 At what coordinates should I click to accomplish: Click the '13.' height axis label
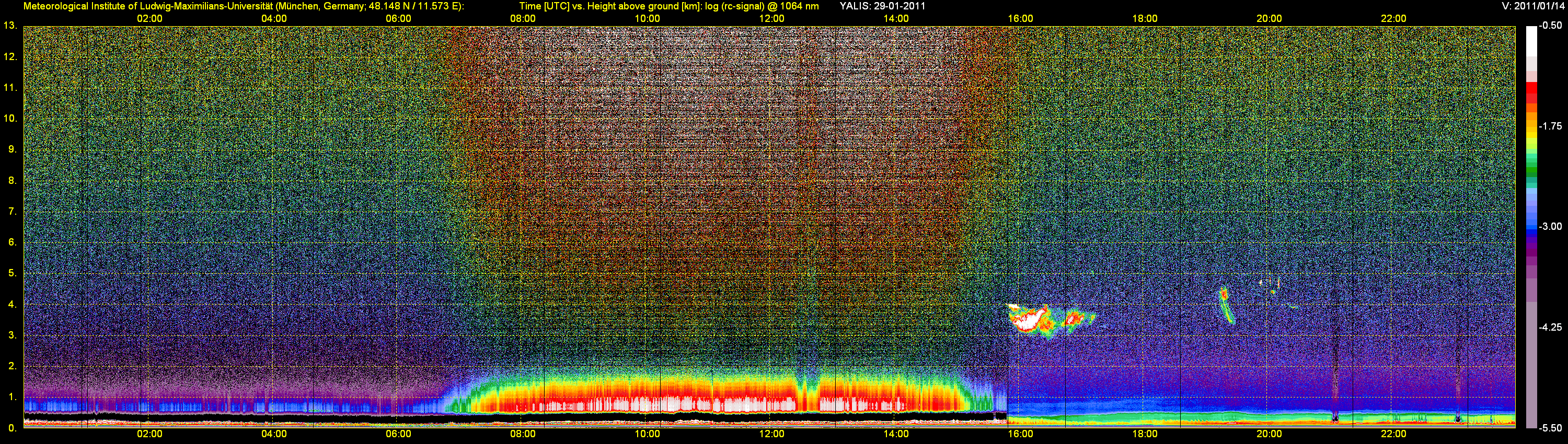point(10,26)
